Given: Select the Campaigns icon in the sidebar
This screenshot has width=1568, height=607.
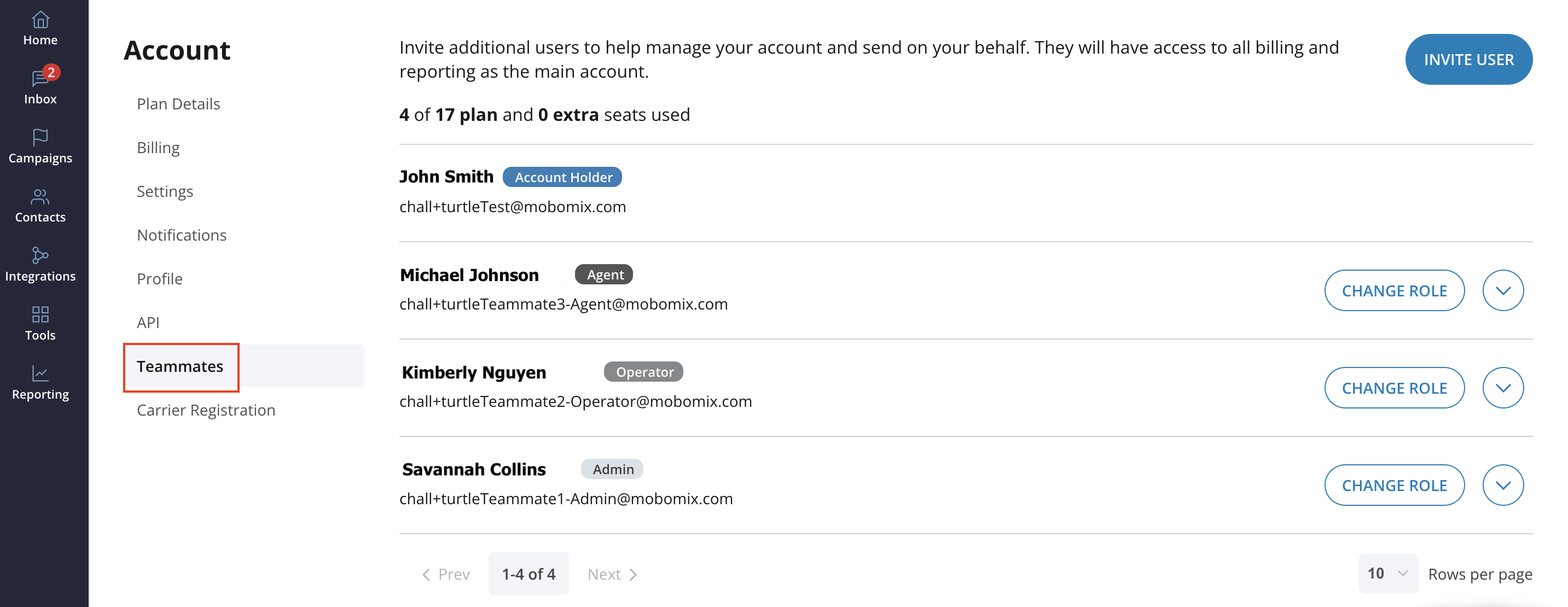Looking at the screenshot, I should coord(39,146).
